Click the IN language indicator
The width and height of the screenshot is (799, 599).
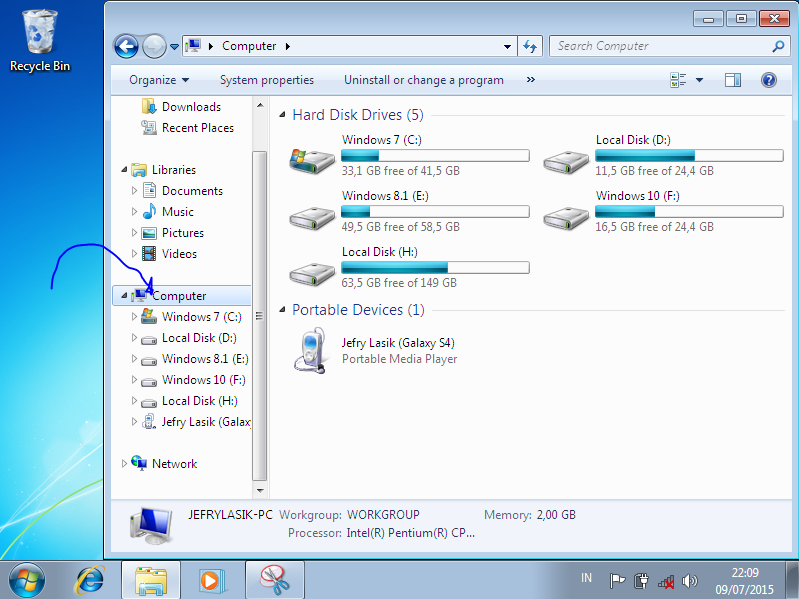click(587, 578)
